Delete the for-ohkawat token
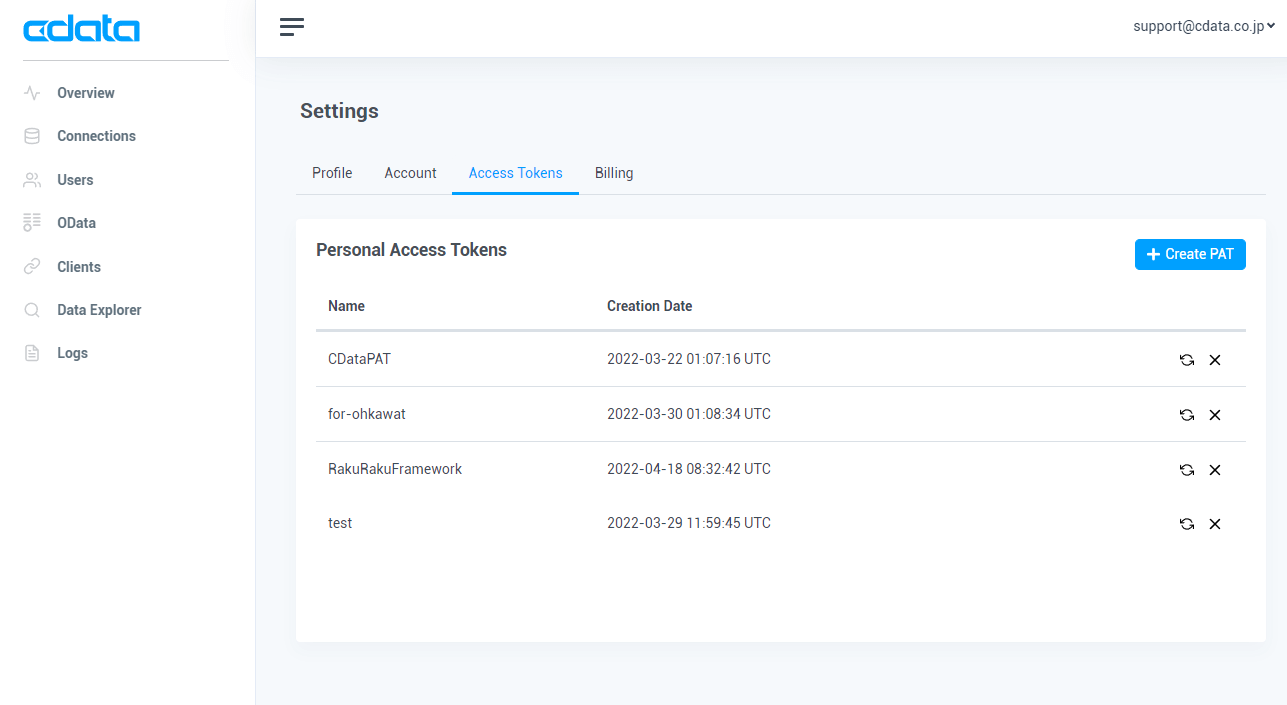The image size is (1287, 705). (1215, 415)
